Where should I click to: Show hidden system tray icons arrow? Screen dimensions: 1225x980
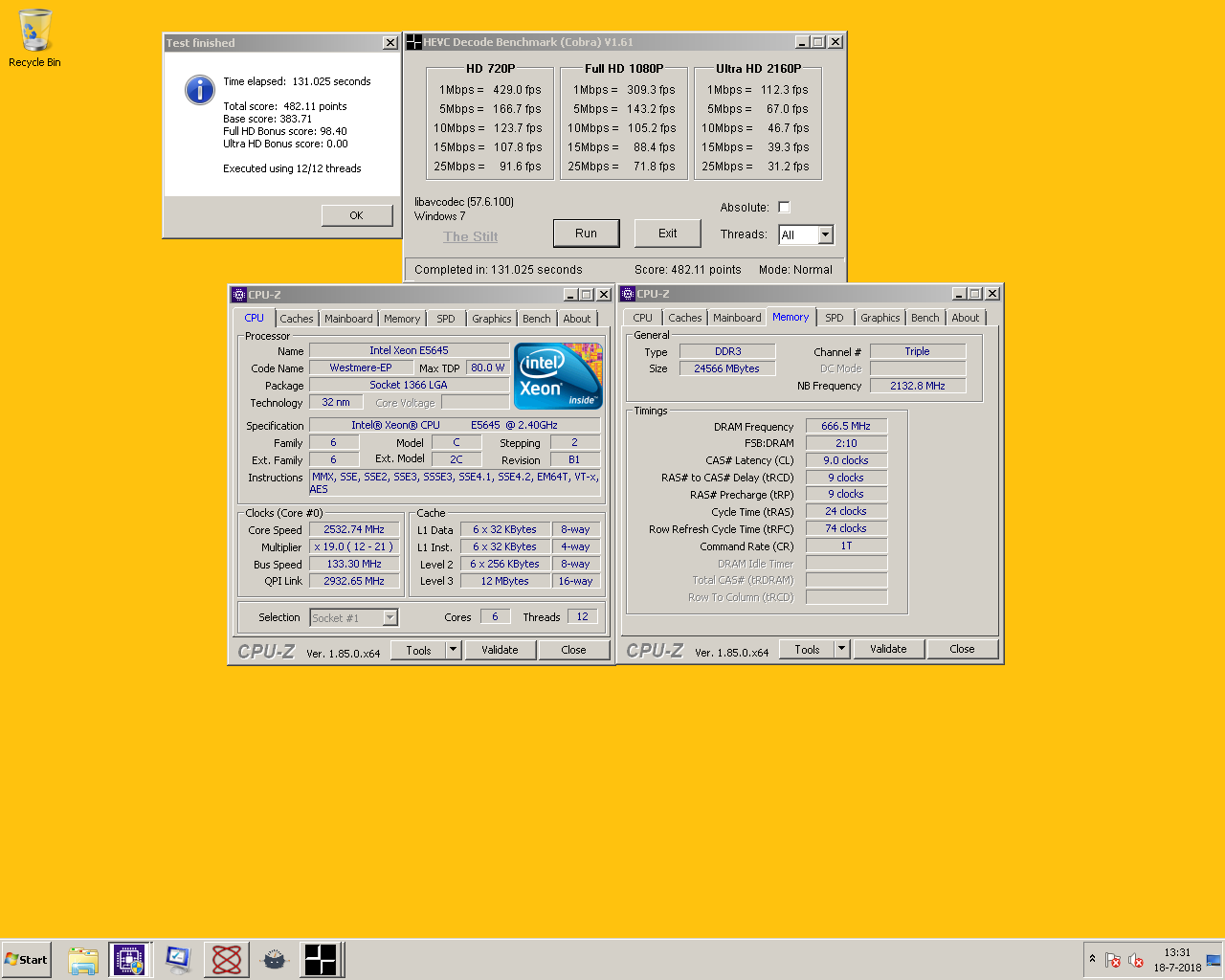1092,959
